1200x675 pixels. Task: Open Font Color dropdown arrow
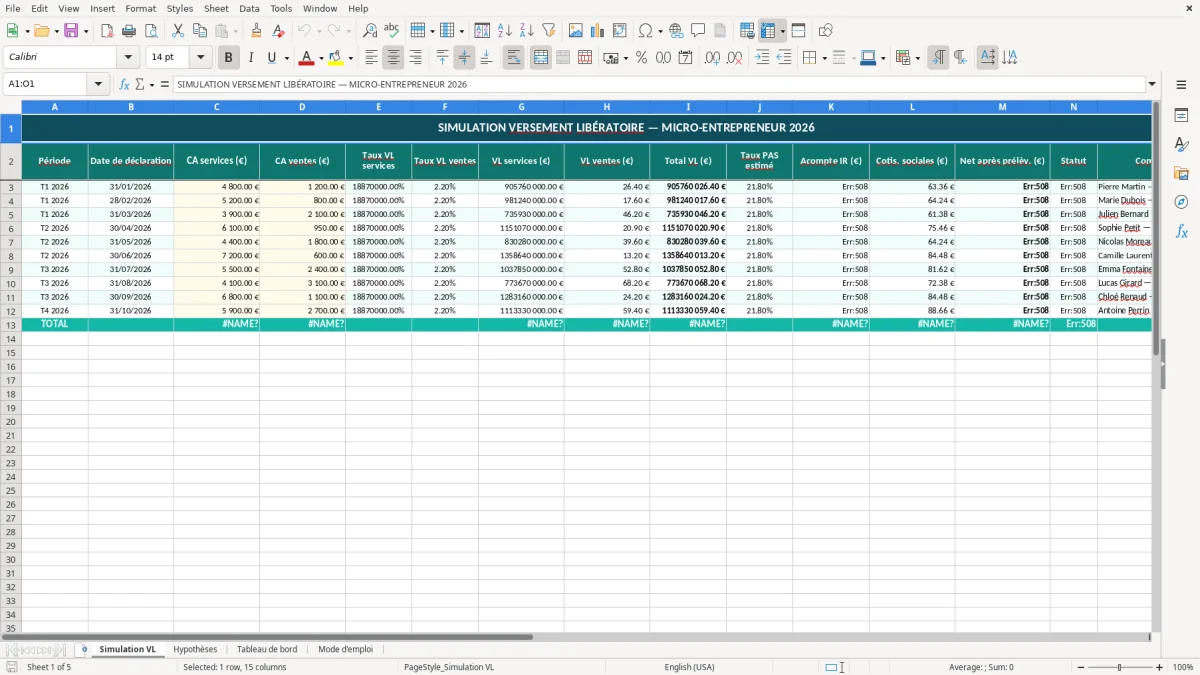[321, 58]
